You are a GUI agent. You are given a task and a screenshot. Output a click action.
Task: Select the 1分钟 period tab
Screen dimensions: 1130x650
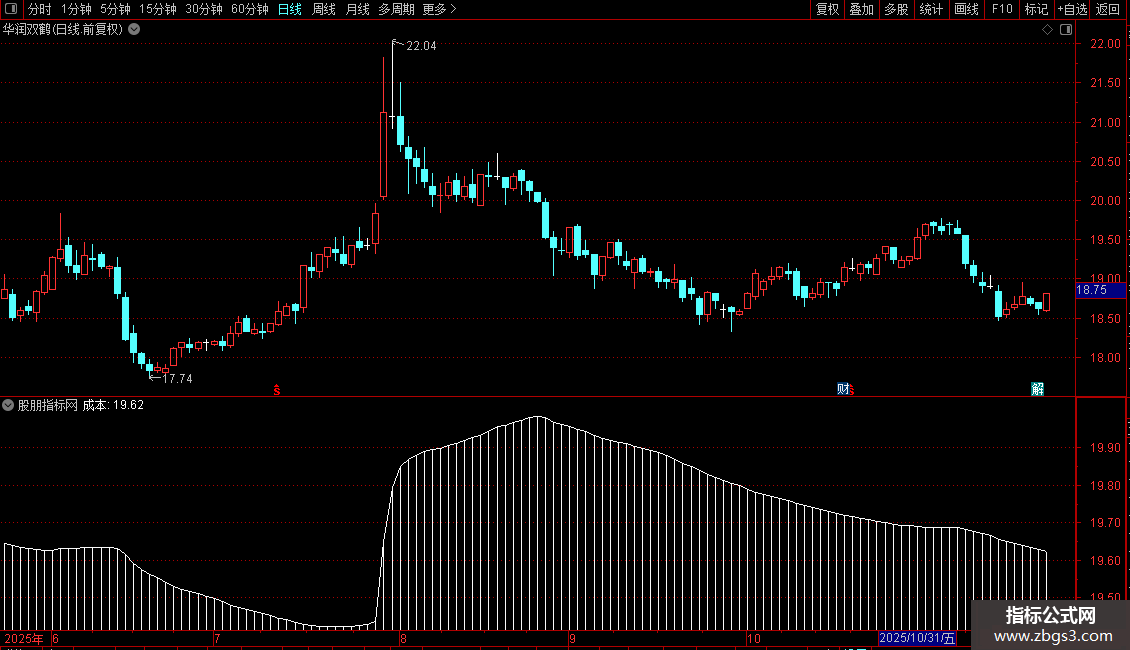coord(76,9)
